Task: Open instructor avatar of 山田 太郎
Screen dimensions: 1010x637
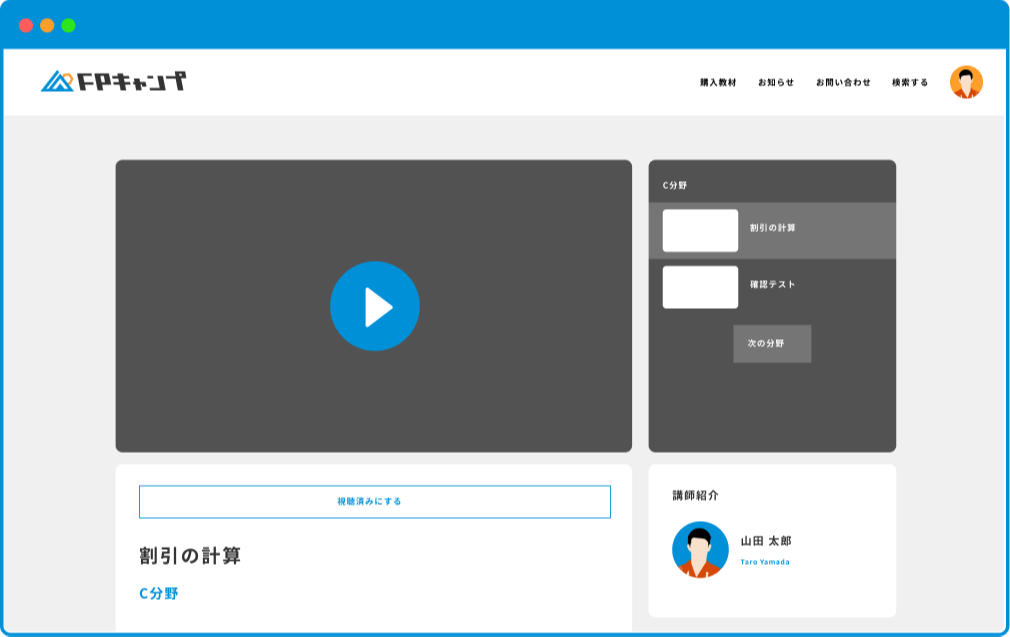Action: [x=700, y=549]
